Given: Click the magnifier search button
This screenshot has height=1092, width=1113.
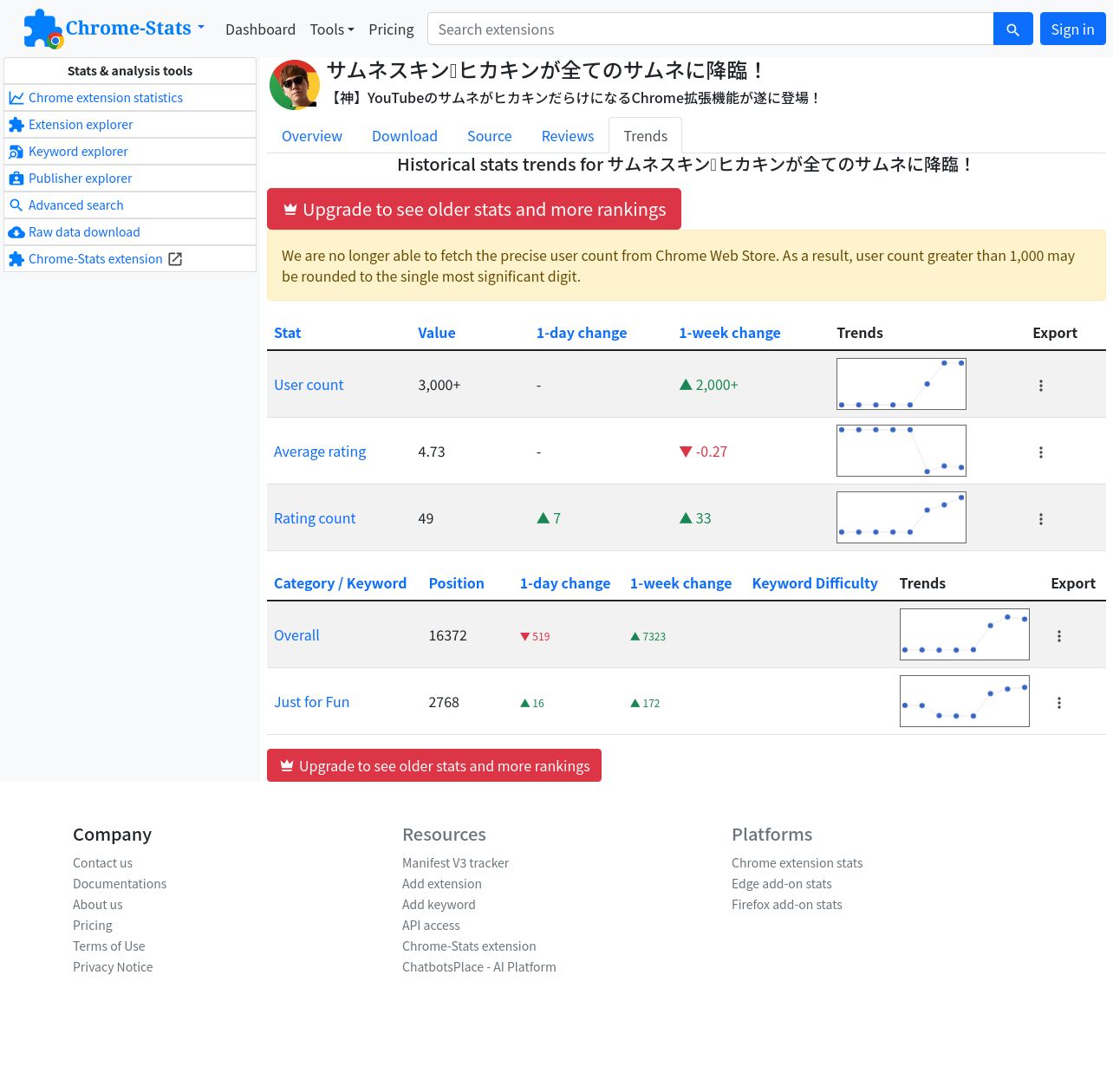Looking at the screenshot, I should (1012, 29).
